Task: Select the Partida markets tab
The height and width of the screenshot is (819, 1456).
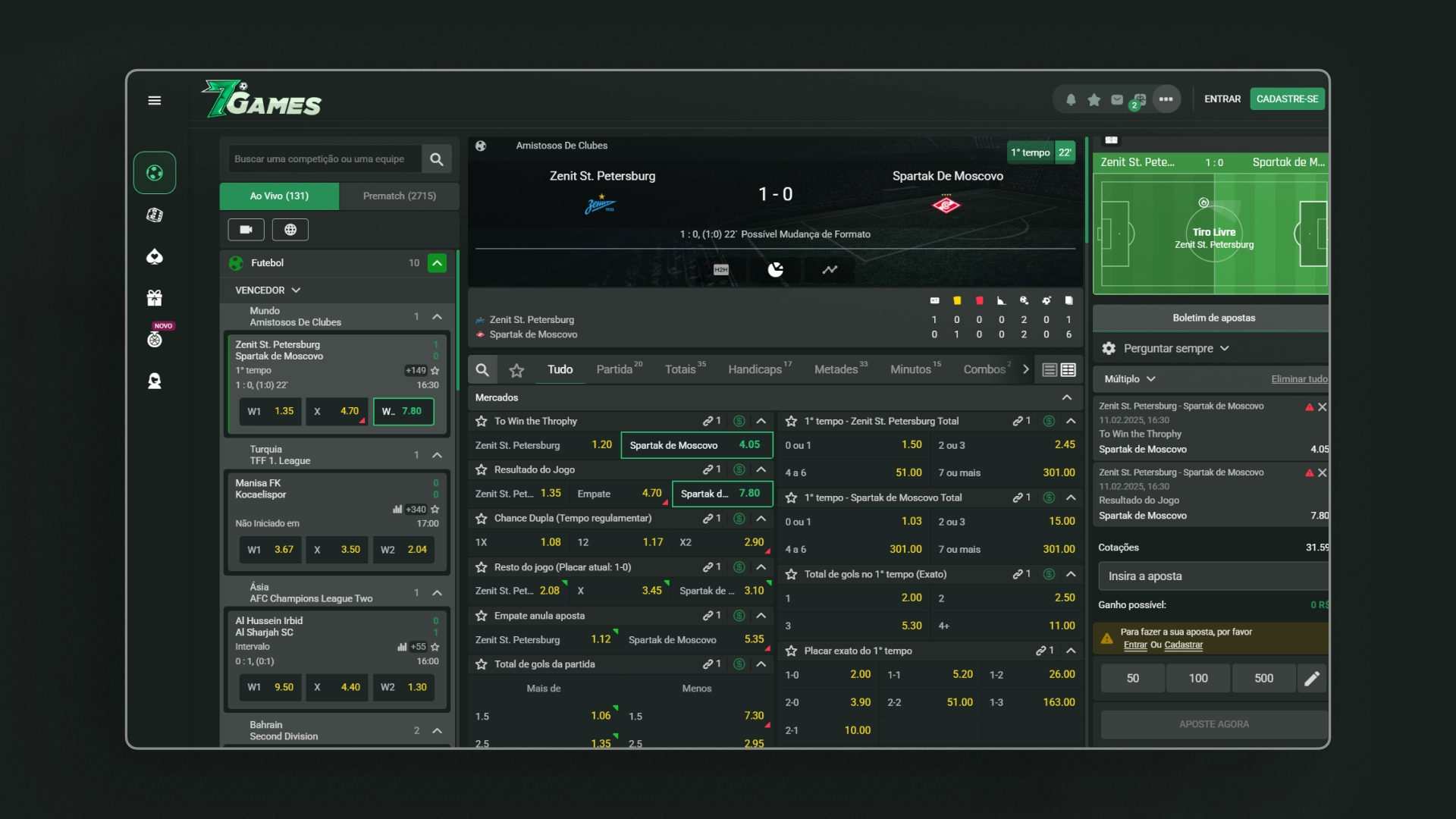Action: point(619,369)
